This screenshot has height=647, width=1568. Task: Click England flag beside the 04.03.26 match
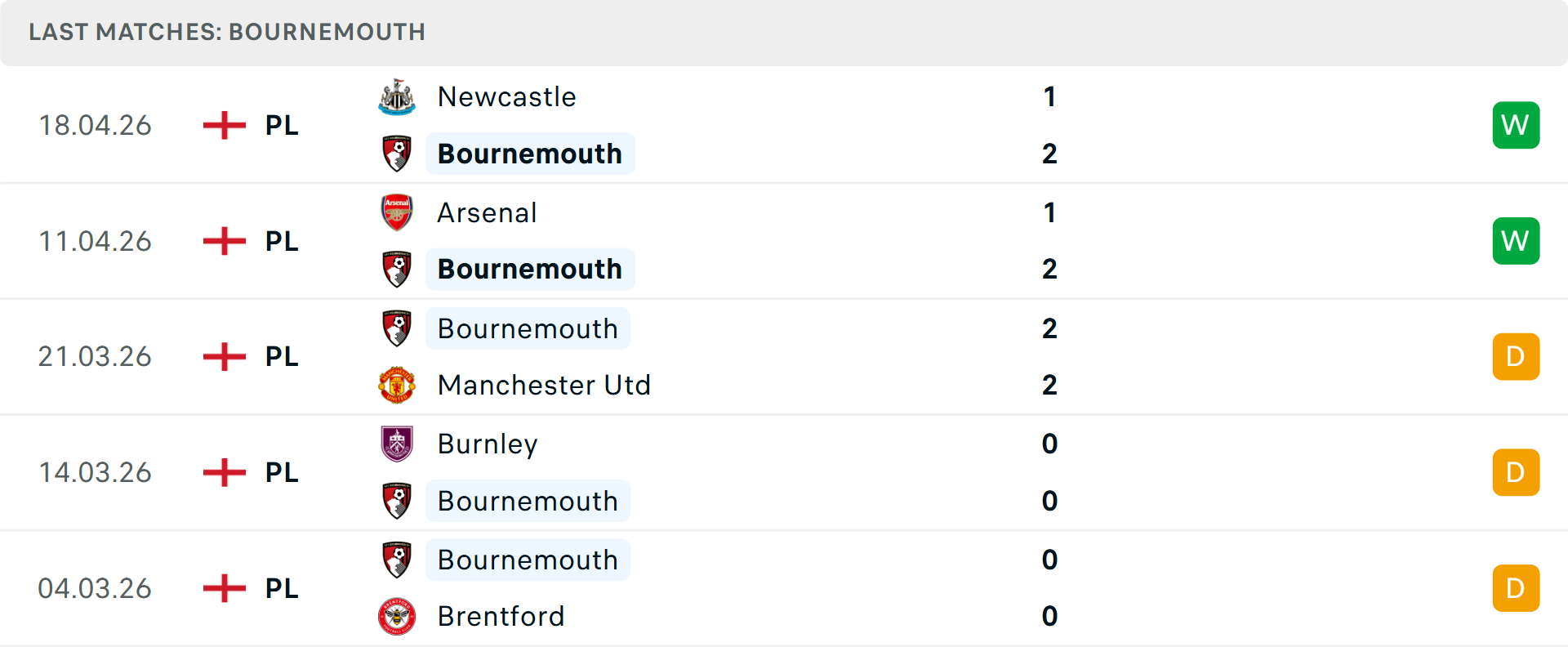point(225,588)
